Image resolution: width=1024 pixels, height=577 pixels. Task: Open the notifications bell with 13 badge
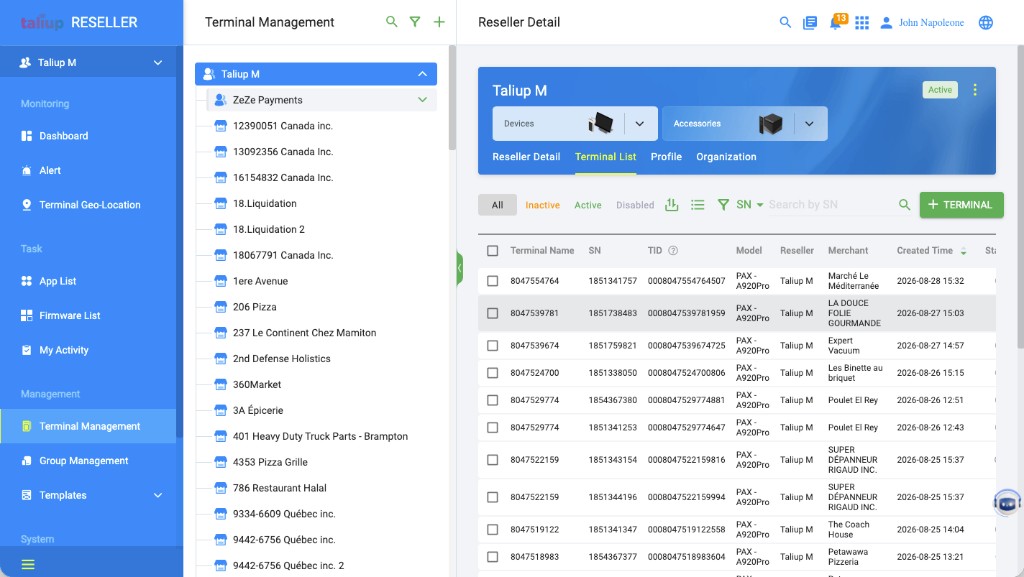pos(837,22)
